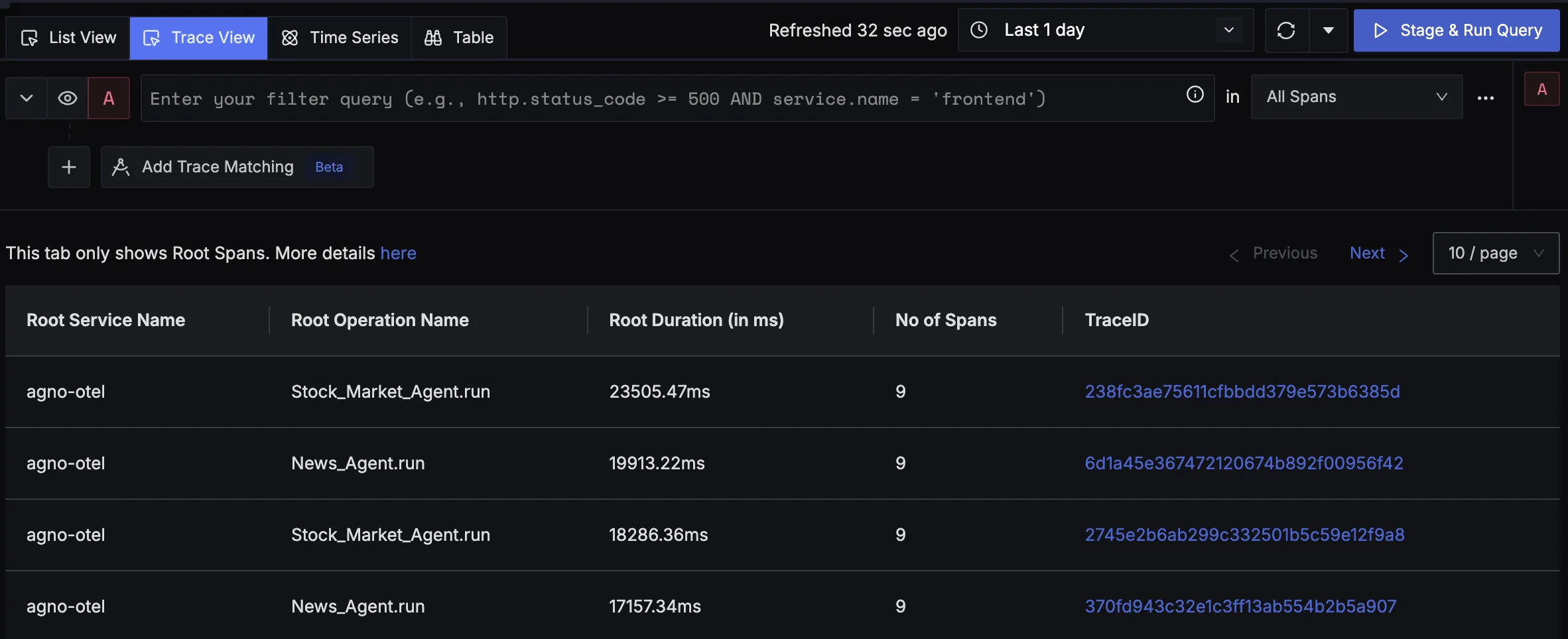Click the red A badge on right panel

(1541, 89)
